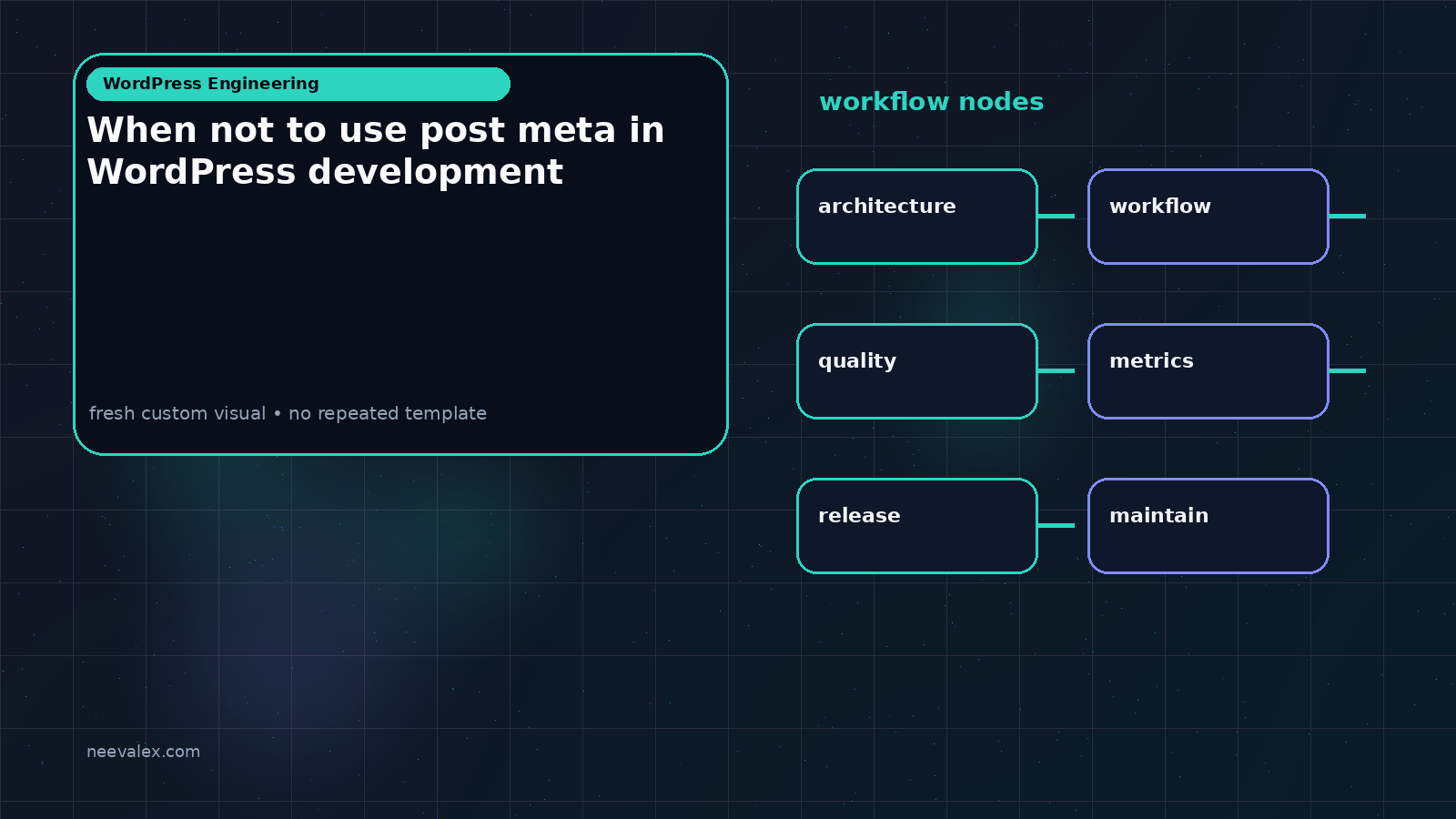Select the workflow node box
This screenshot has height=819, width=1456.
point(1208,217)
